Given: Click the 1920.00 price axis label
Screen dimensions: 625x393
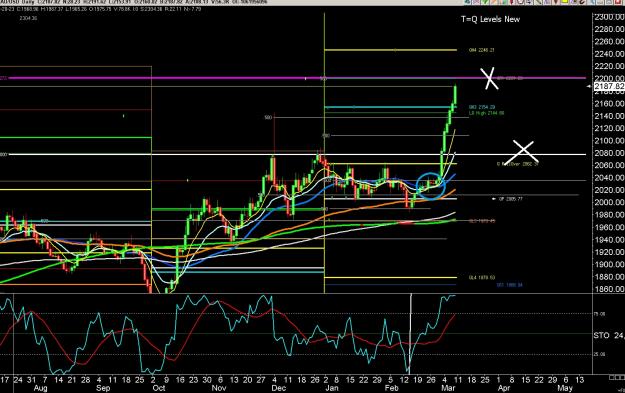Looking at the screenshot, I should click(609, 252).
